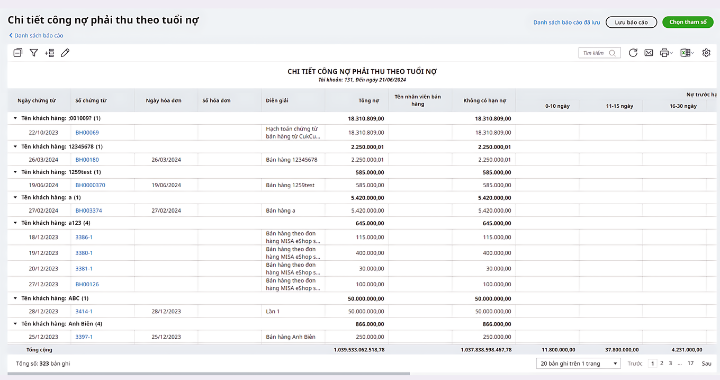The width and height of the screenshot is (720, 380).
Task: Click the send email envelope icon
Action: point(648,53)
